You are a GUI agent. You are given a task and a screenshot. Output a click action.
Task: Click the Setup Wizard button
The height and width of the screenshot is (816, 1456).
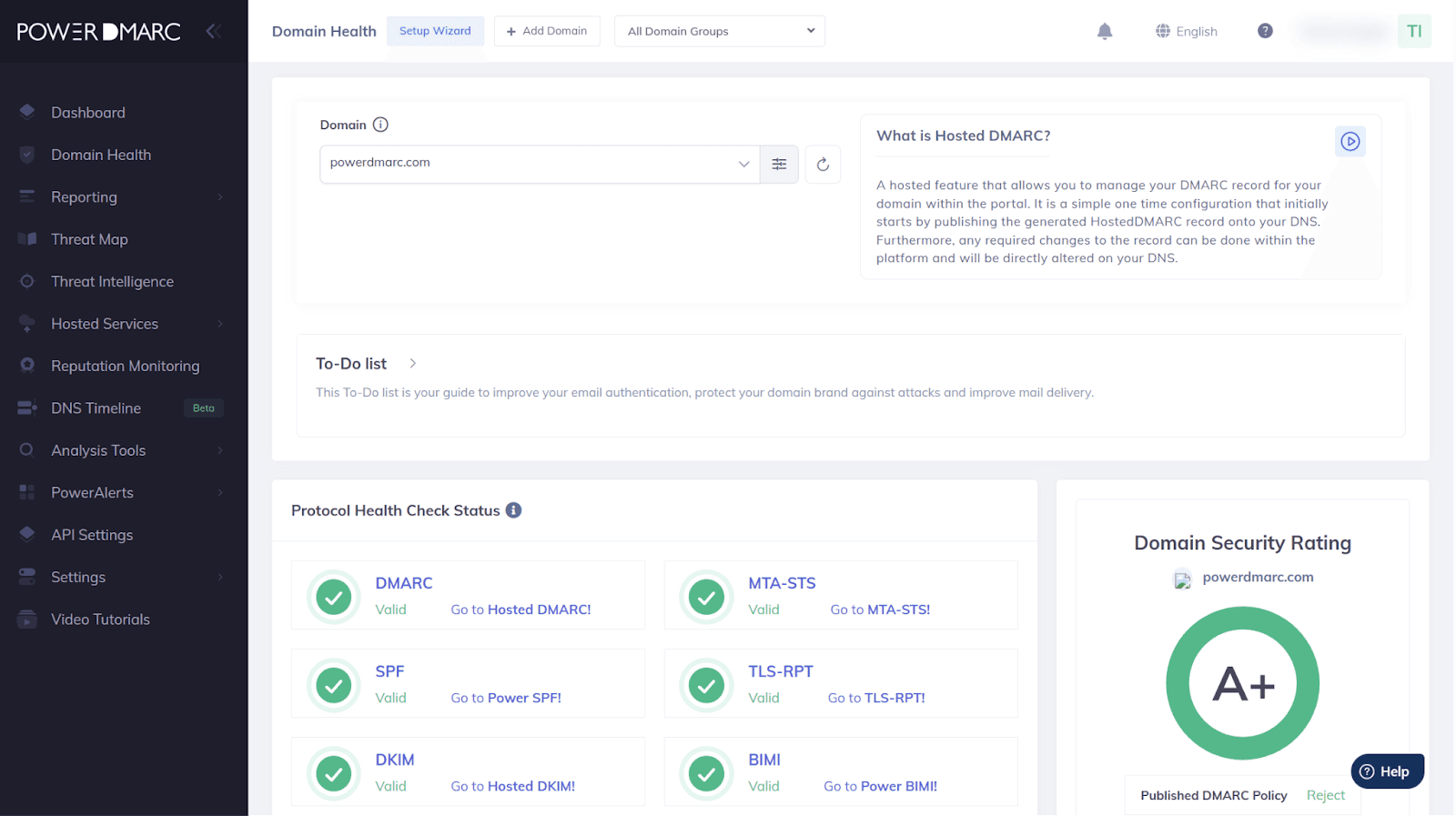pyautogui.click(x=435, y=31)
